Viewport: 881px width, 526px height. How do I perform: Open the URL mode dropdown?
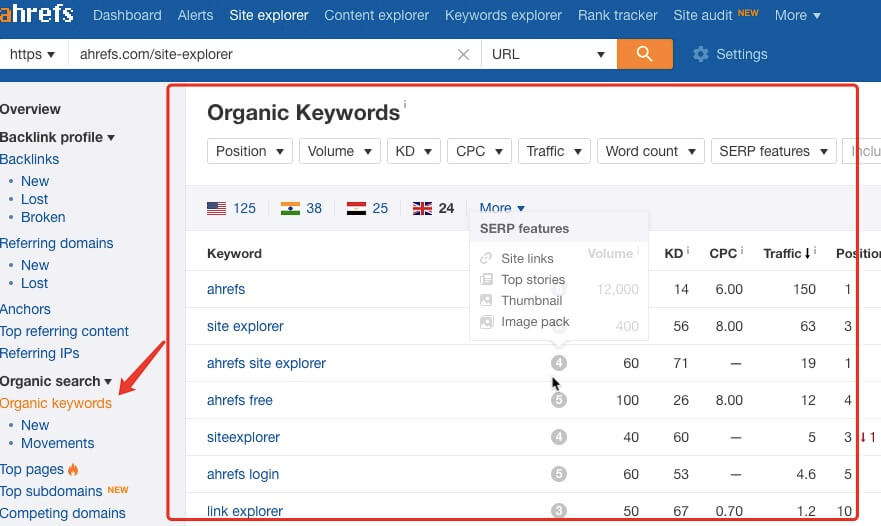click(548, 55)
